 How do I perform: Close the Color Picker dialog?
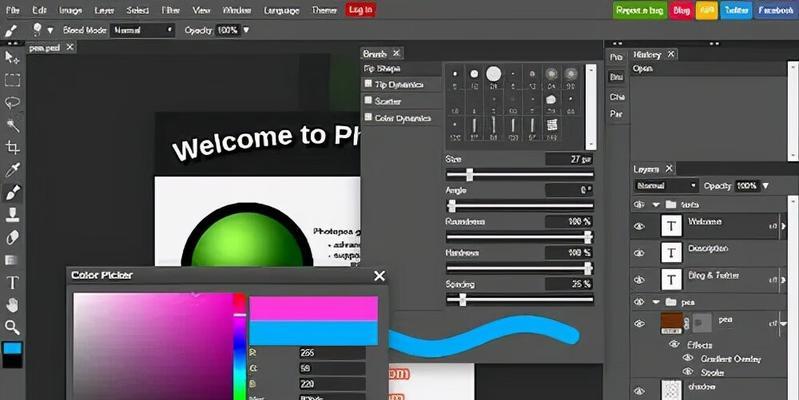(379, 275)
